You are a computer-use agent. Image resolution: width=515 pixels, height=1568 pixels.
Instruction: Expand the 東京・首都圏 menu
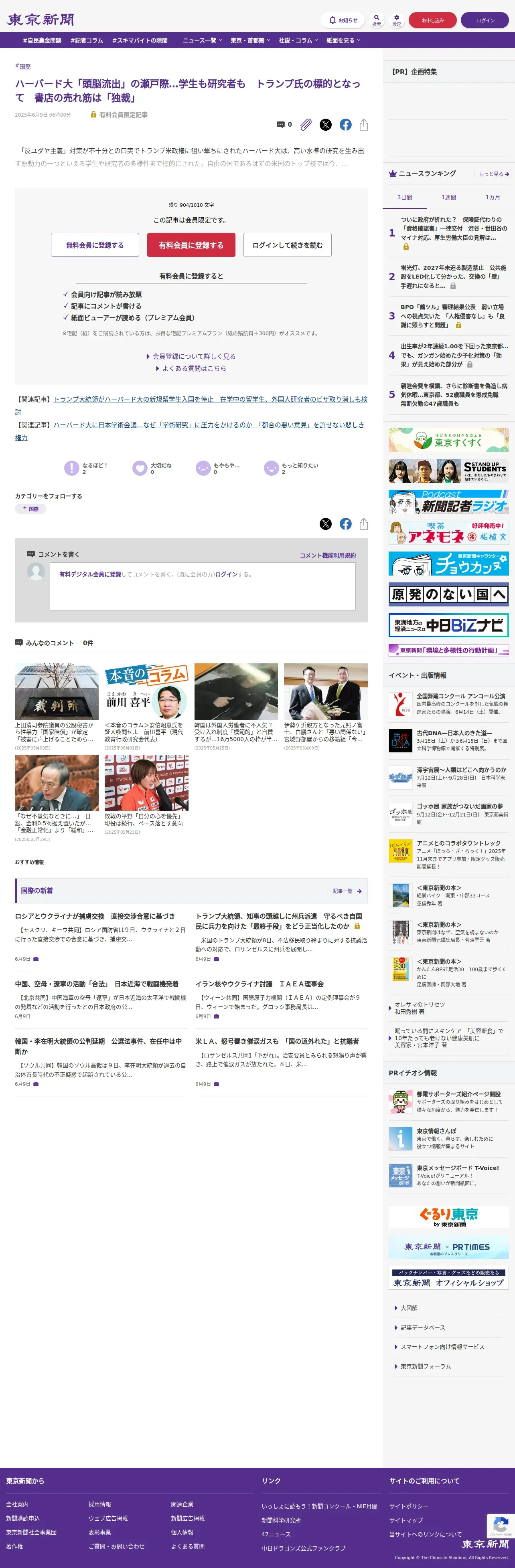(x=251, y=40)
